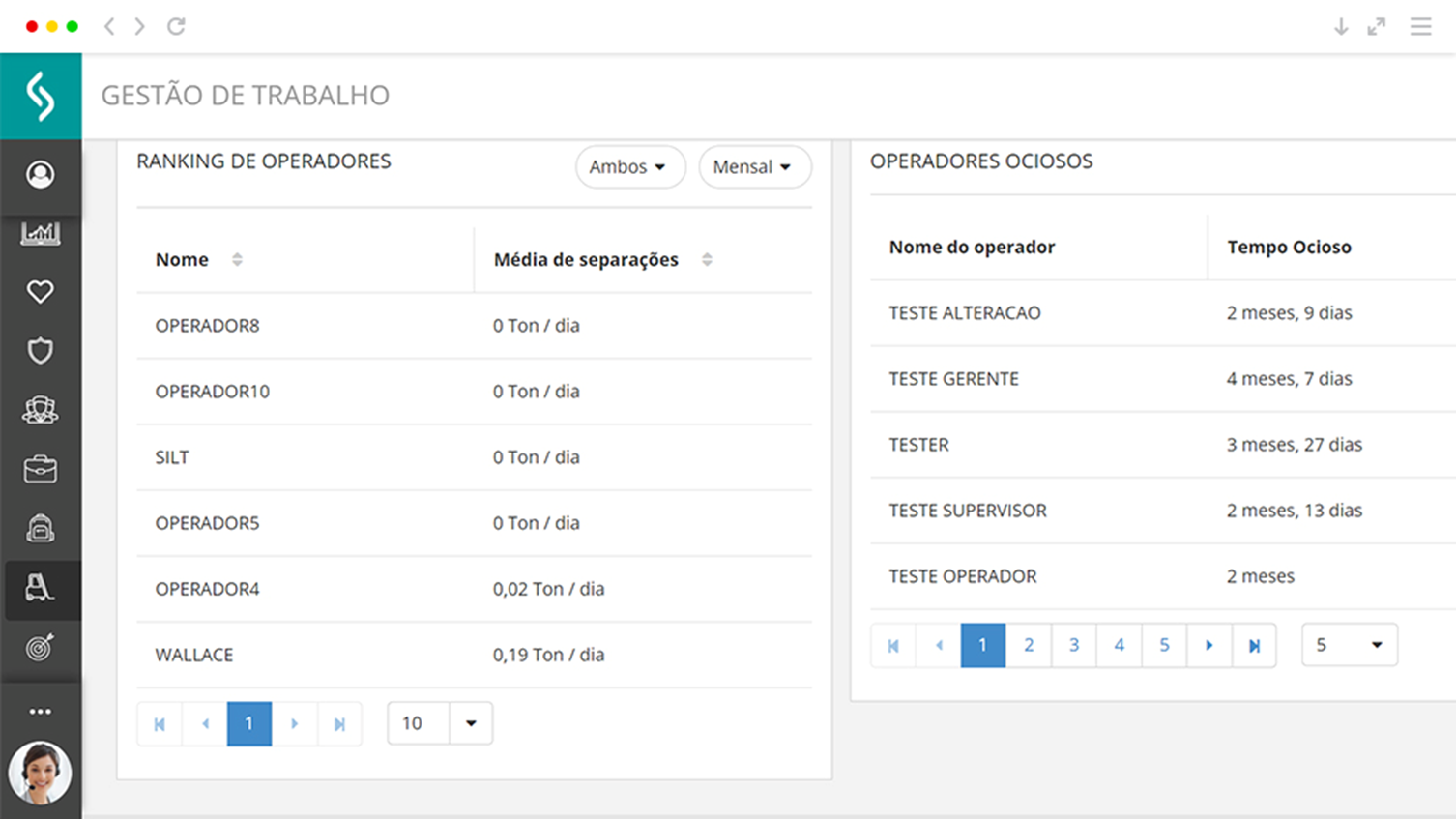Open the user profile sidebar icon
Image resolution: width=1456 pixels, height=819 pixels.
pyautogui.click(x=41, y=174)
